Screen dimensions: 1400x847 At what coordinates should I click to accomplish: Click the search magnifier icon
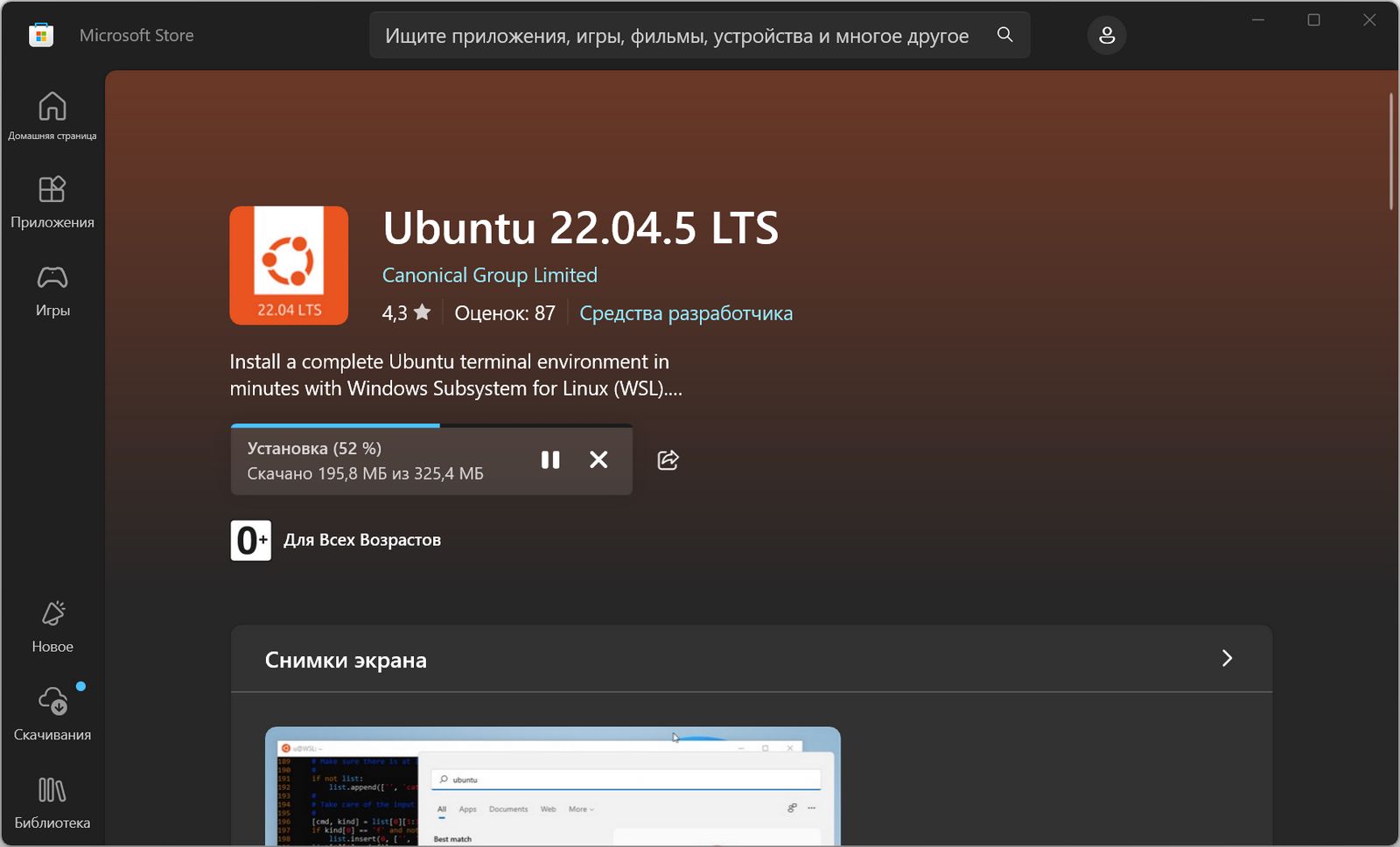point(1004,35)
